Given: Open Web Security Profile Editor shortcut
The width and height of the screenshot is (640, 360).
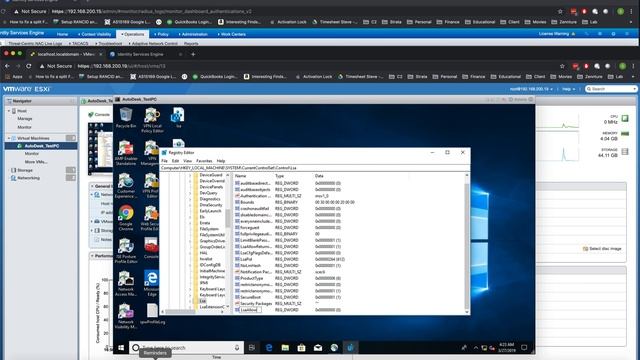Looking at the screenshot, I should pos(150,218).
